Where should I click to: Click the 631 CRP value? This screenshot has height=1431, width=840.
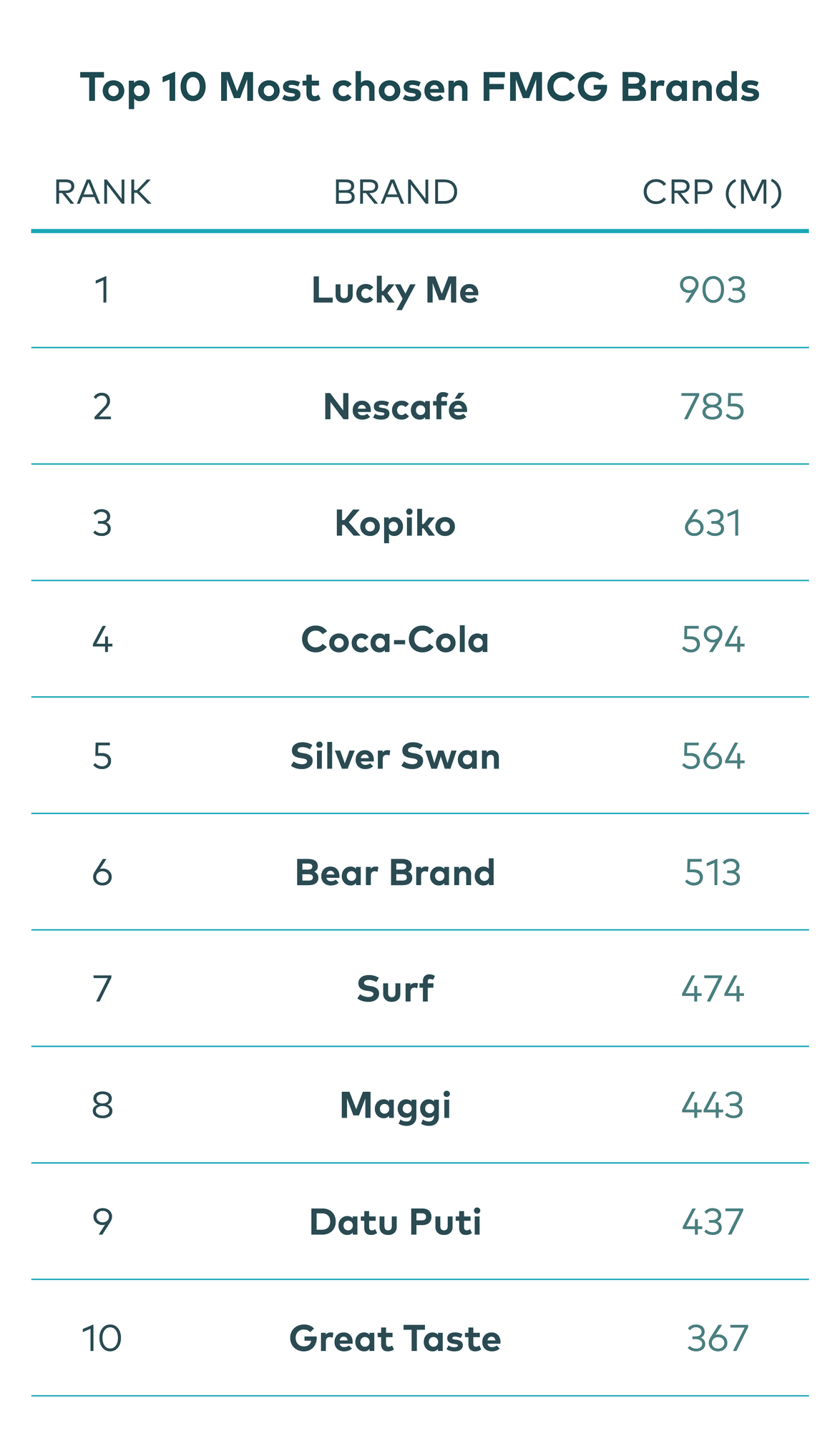point(713,524)
